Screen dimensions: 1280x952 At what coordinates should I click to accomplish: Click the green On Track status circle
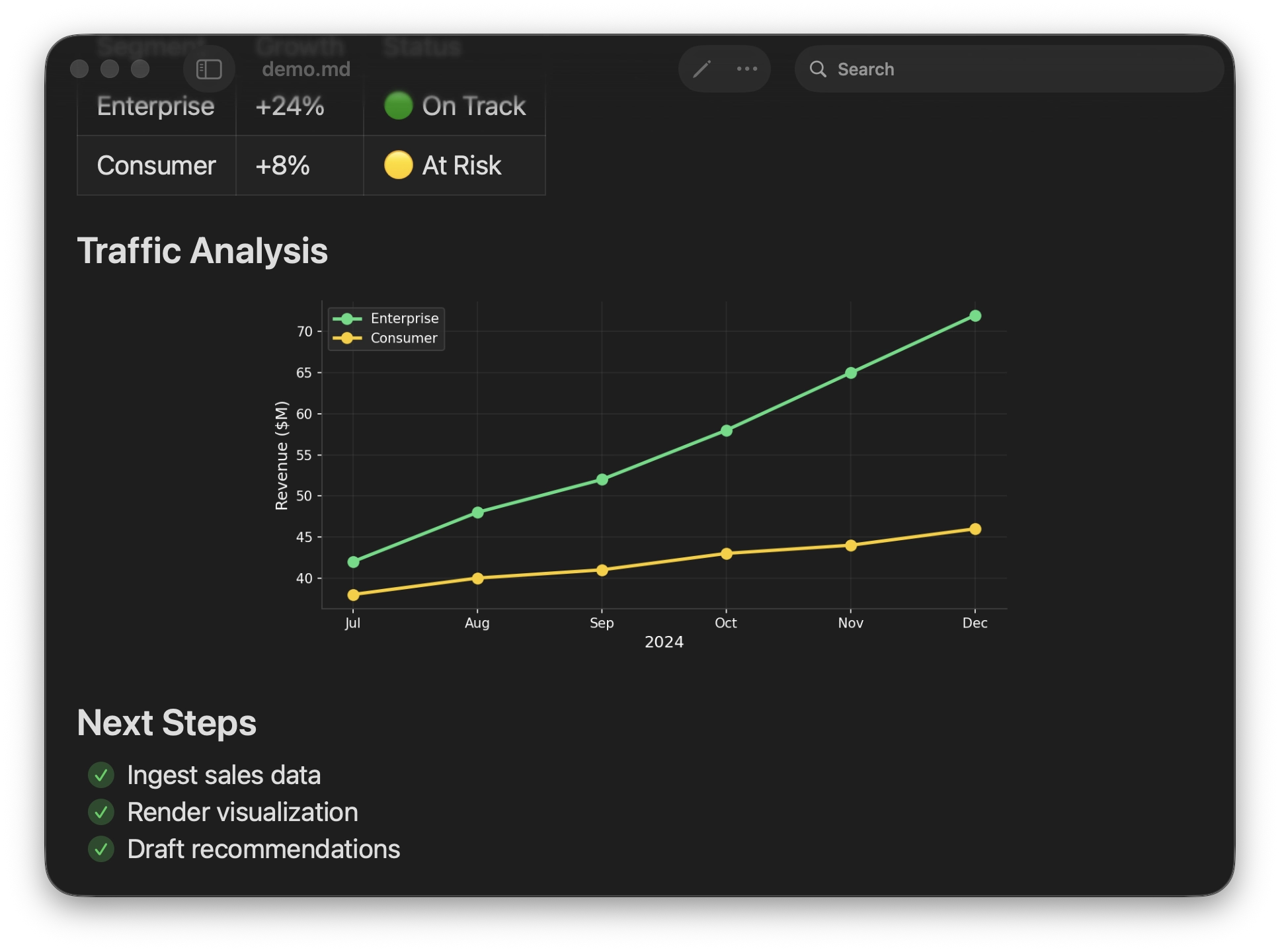(398, 106)
